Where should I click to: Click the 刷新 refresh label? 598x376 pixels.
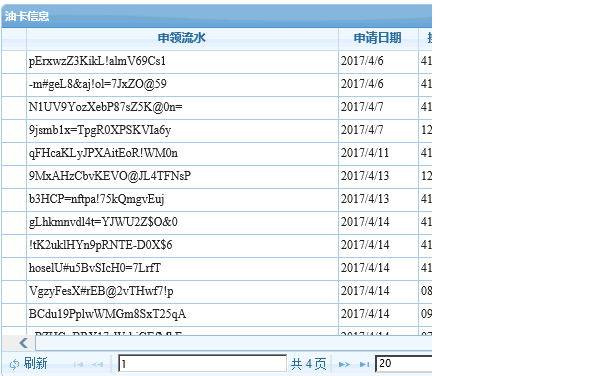pyautogui.click(x=35, y=363)
